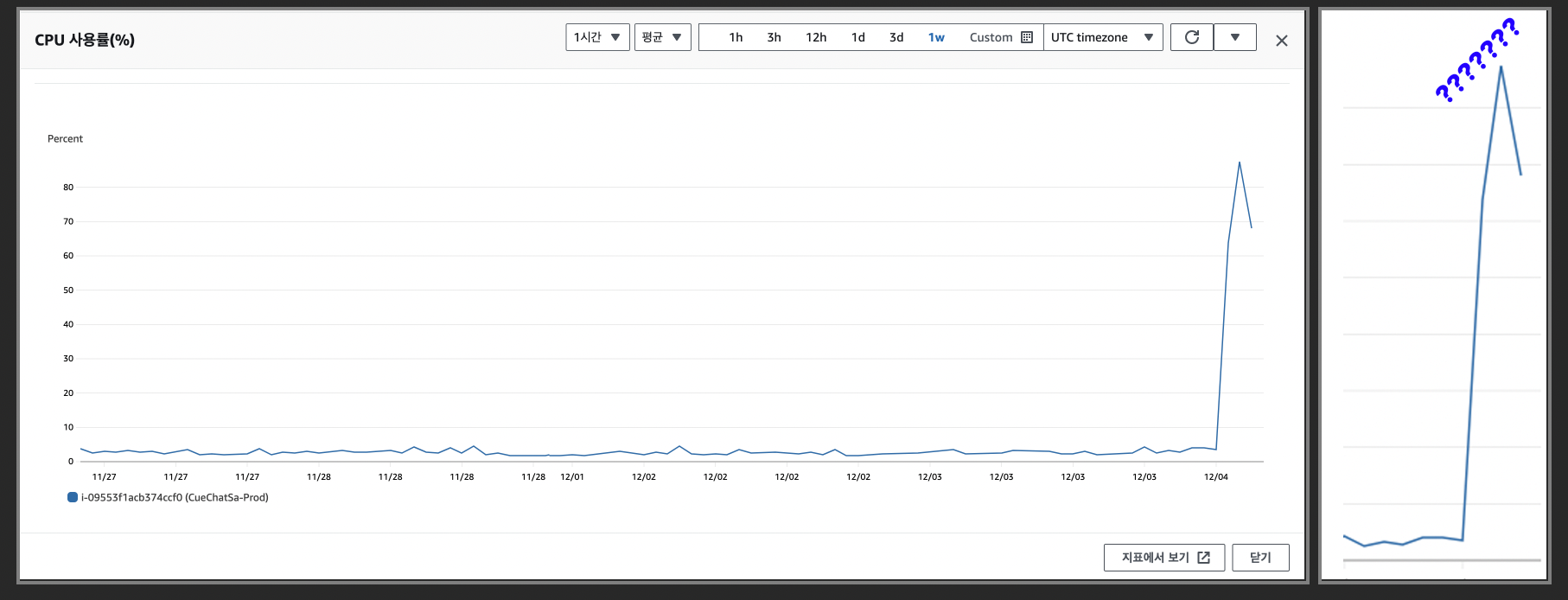The height and width of the screenshot is (600, 1568).
Task: Open the refresh options dropdown arrow
Action: click(1235, 37)
